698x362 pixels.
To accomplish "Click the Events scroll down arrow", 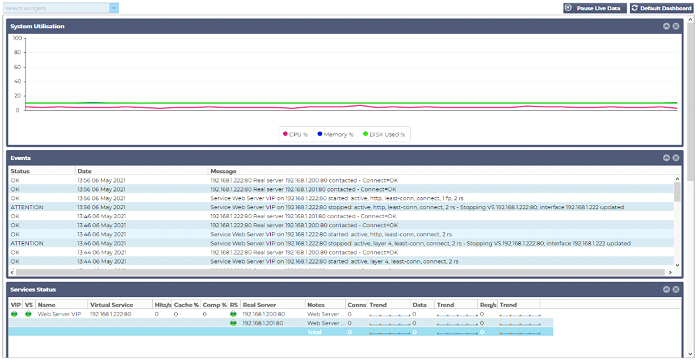I will point(678,265).
